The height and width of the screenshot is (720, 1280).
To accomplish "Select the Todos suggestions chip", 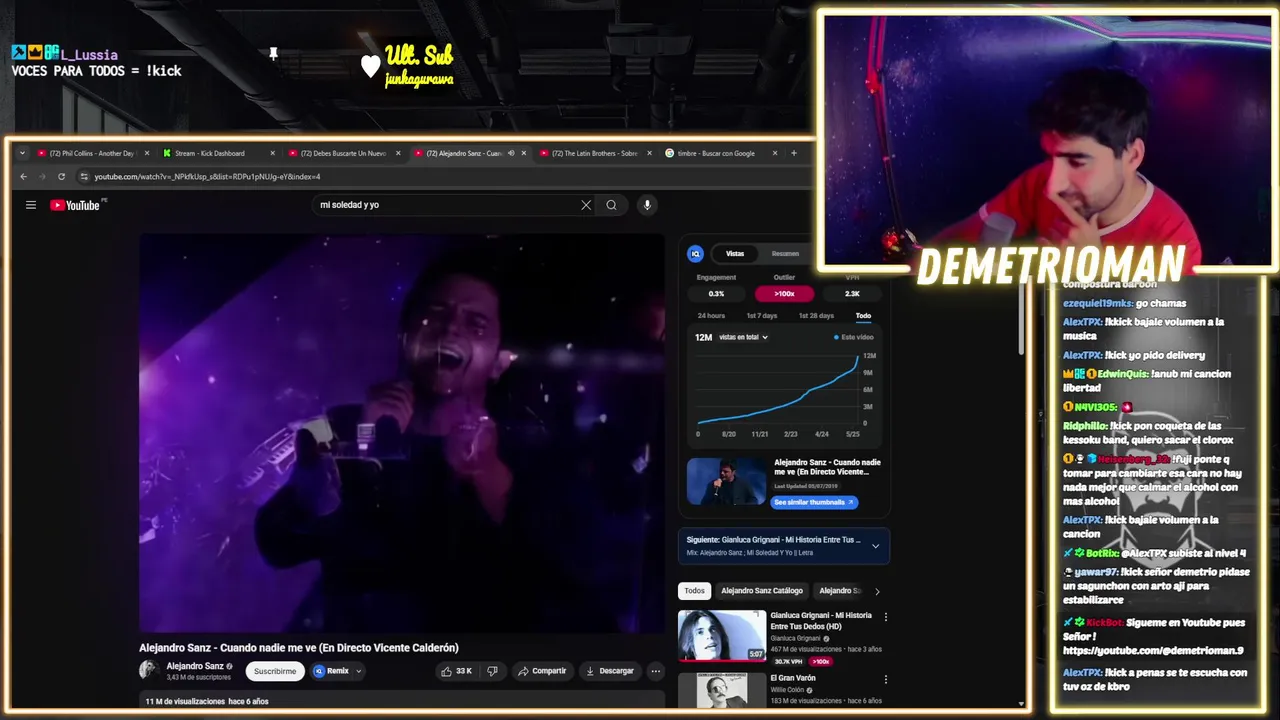I will [694, 591].
